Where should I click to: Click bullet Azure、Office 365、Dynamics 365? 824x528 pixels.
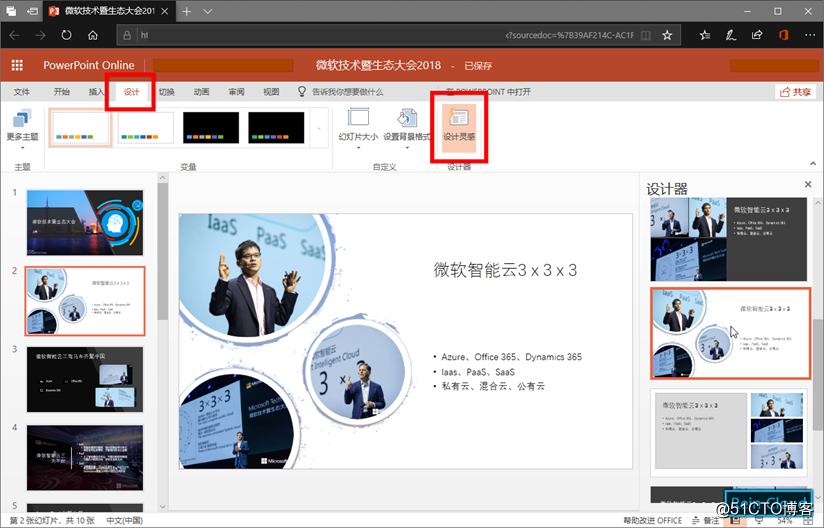[x=511, y=357]
